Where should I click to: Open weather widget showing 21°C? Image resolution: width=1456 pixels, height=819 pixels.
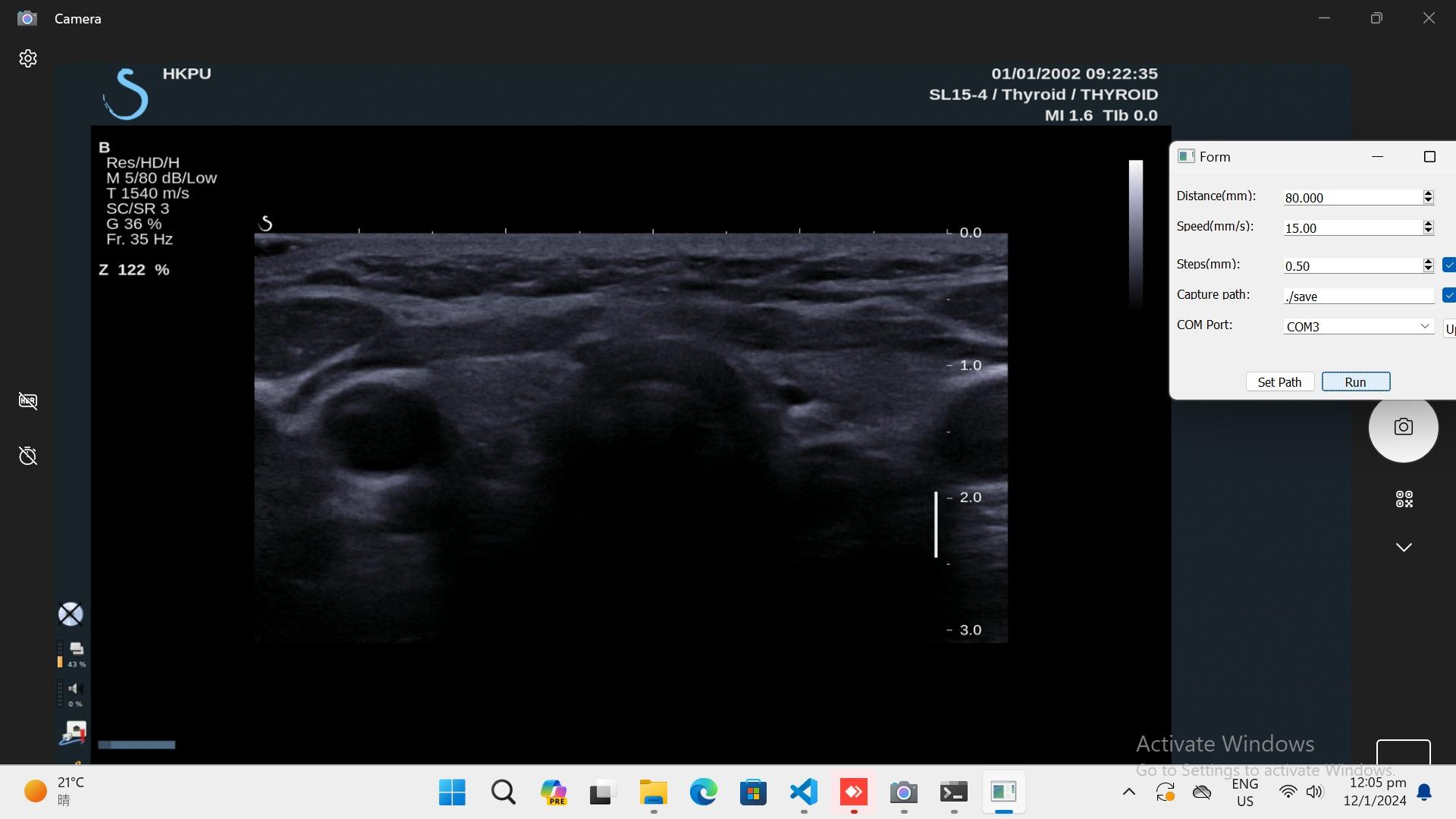(55, 792)
